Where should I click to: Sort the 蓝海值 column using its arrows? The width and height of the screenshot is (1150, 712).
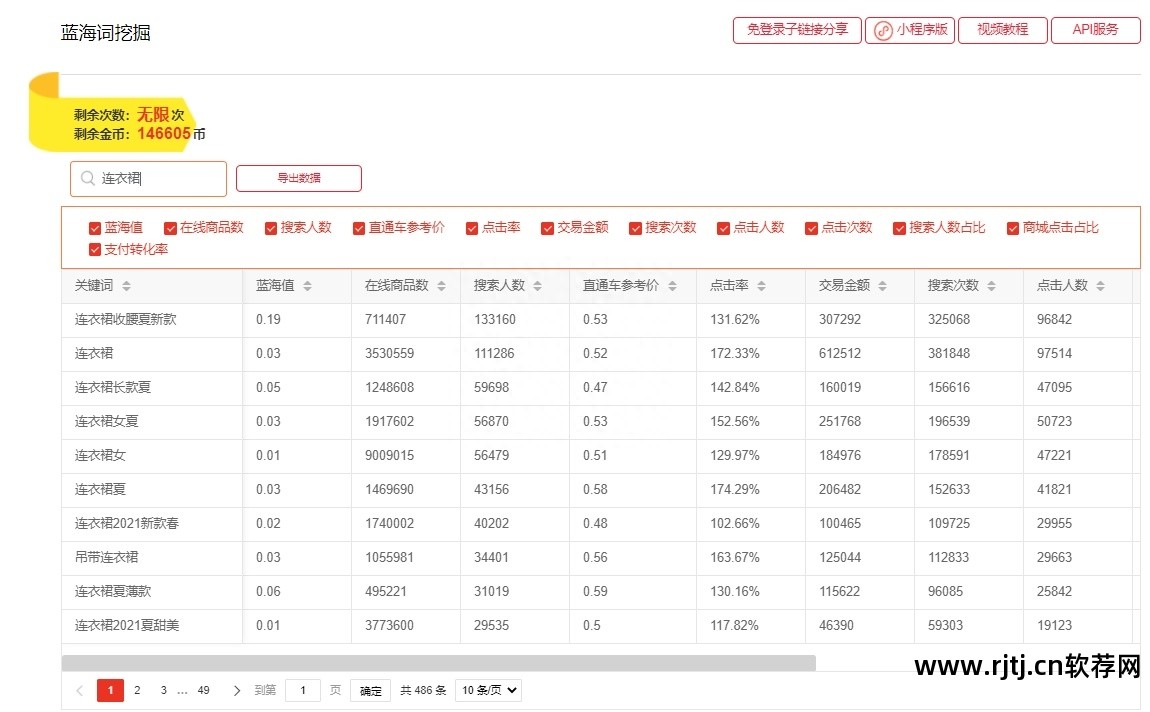(x=307, y=286)
